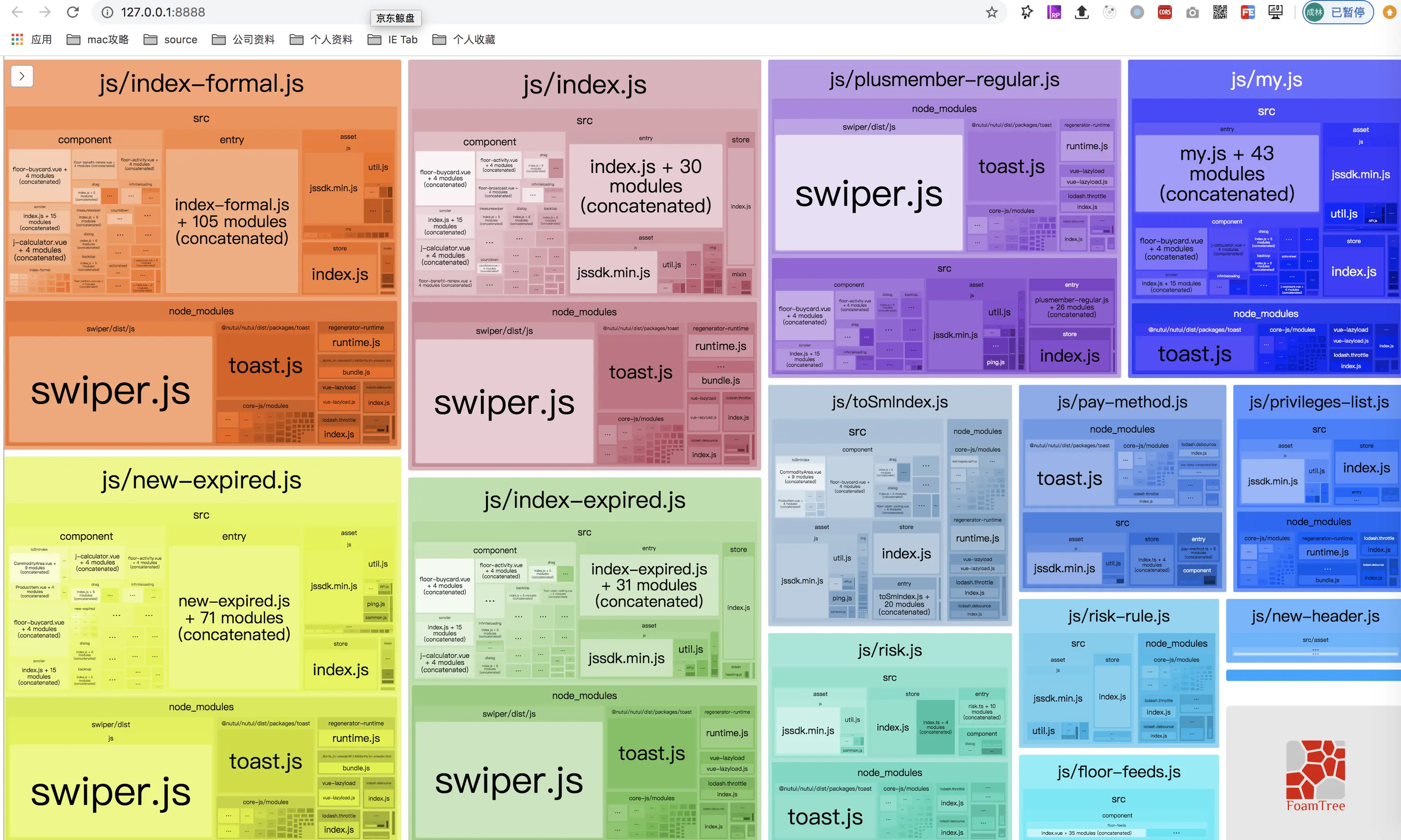The width and height of the screenshot is (1401, 840).
Task: Select the js/index.js bundle title
Action: click(x=585, y=84)
